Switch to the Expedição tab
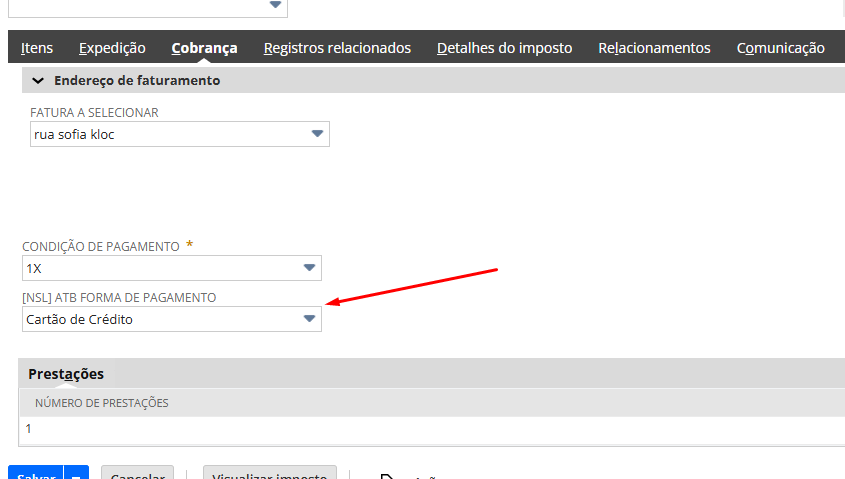Image resolution: width=845 pixels, height=479 pixels. click(x=112, y=48)
